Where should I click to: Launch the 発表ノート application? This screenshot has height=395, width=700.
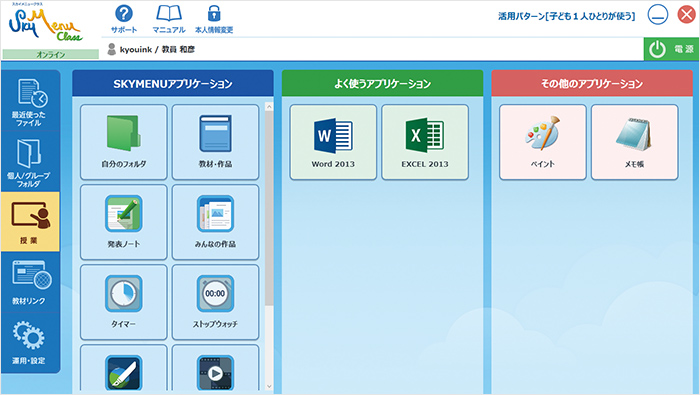click(x=124, y=222)
